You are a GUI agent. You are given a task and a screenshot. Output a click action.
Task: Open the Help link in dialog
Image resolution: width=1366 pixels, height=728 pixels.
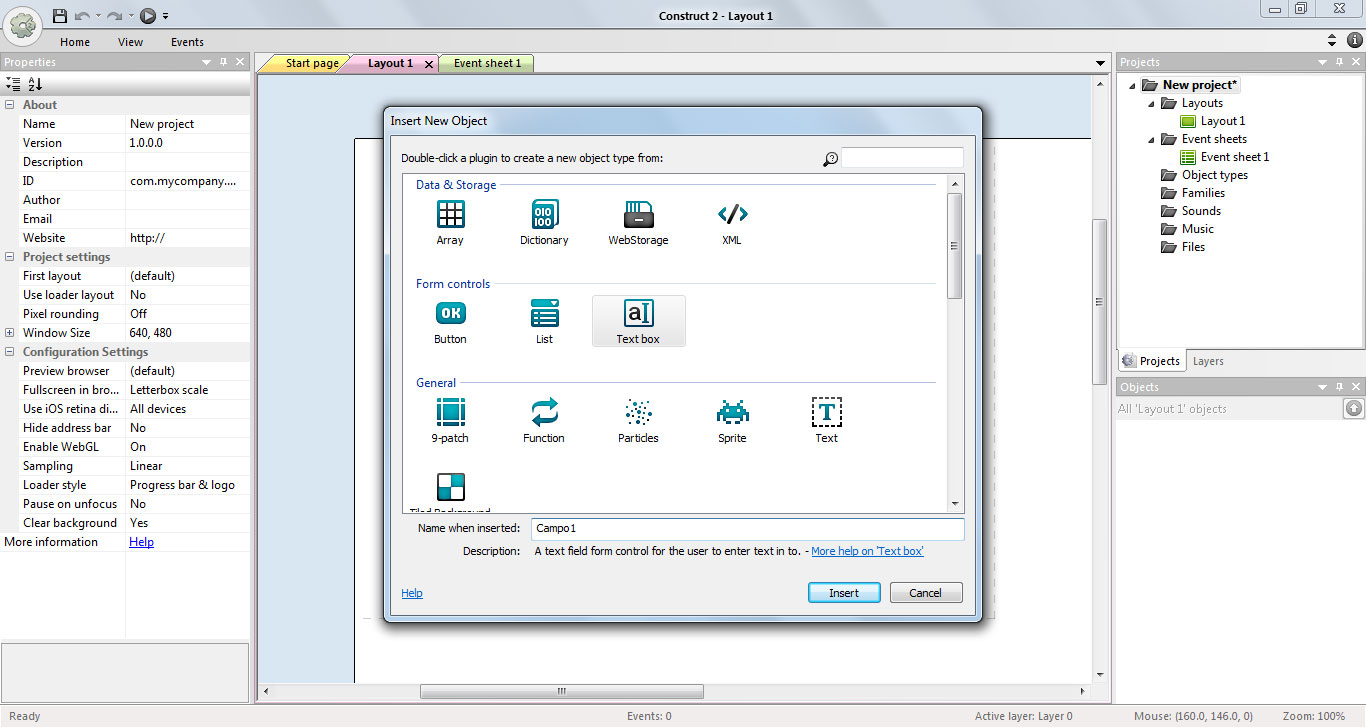click(412, 593)
